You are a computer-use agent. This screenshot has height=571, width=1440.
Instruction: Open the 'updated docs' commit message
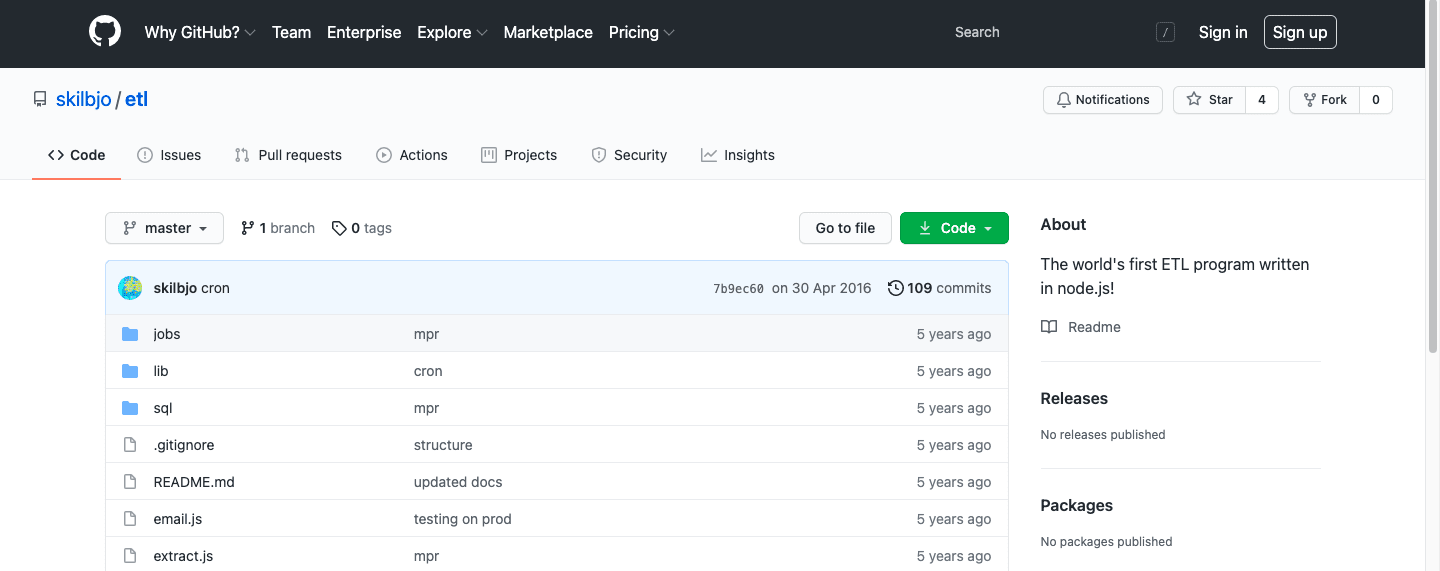click(458, 482)
